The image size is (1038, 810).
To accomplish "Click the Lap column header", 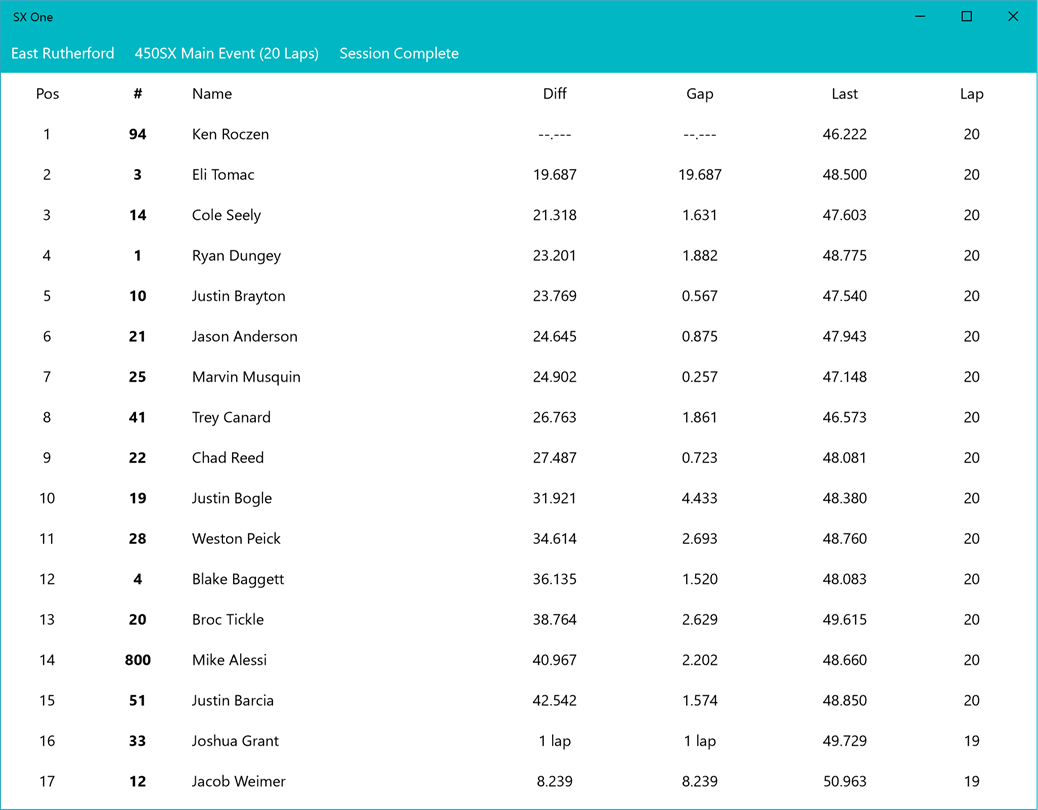I will coord(971,94).
